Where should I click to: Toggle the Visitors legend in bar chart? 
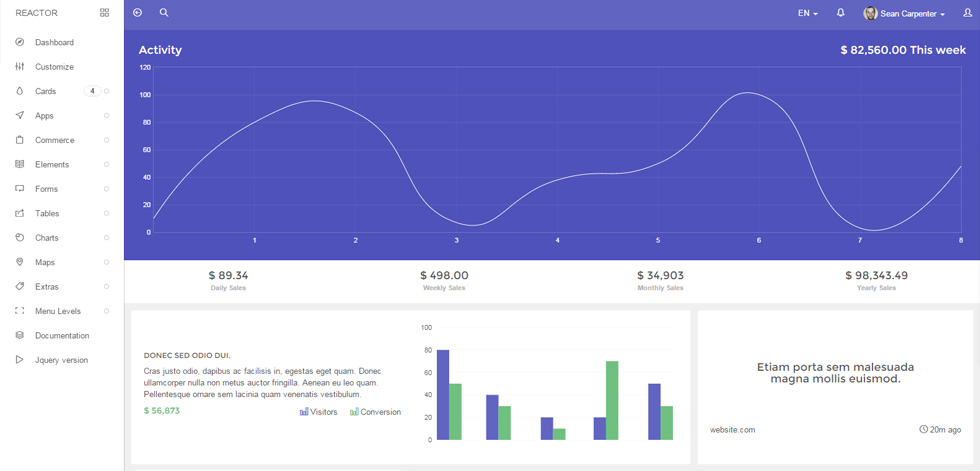(x=318, y=412)
